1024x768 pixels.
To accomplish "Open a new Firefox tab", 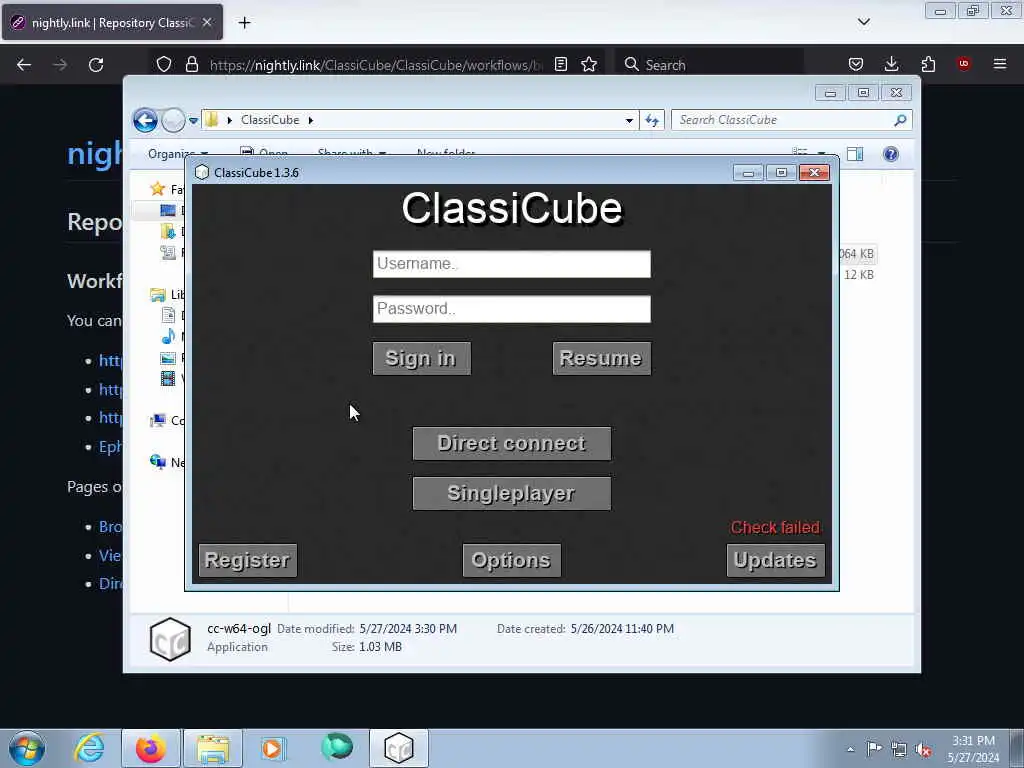I will 244,23.
